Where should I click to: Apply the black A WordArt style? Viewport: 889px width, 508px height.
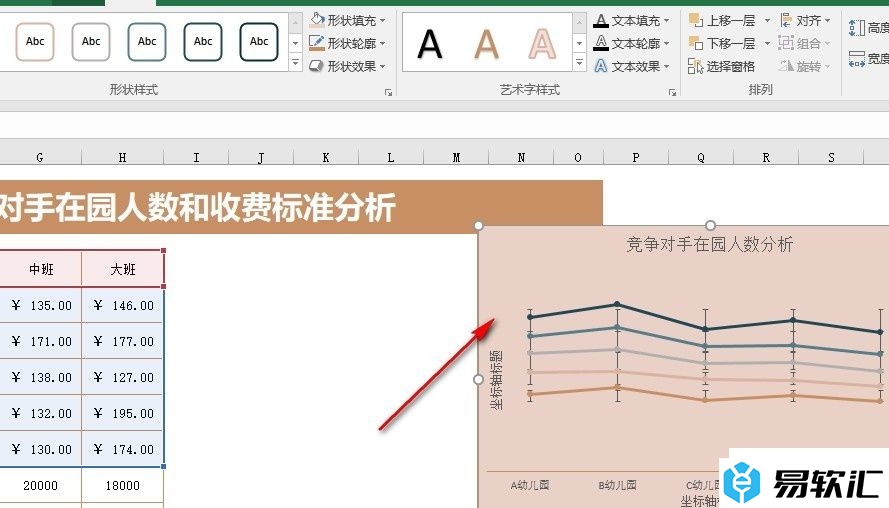point(429,44)
